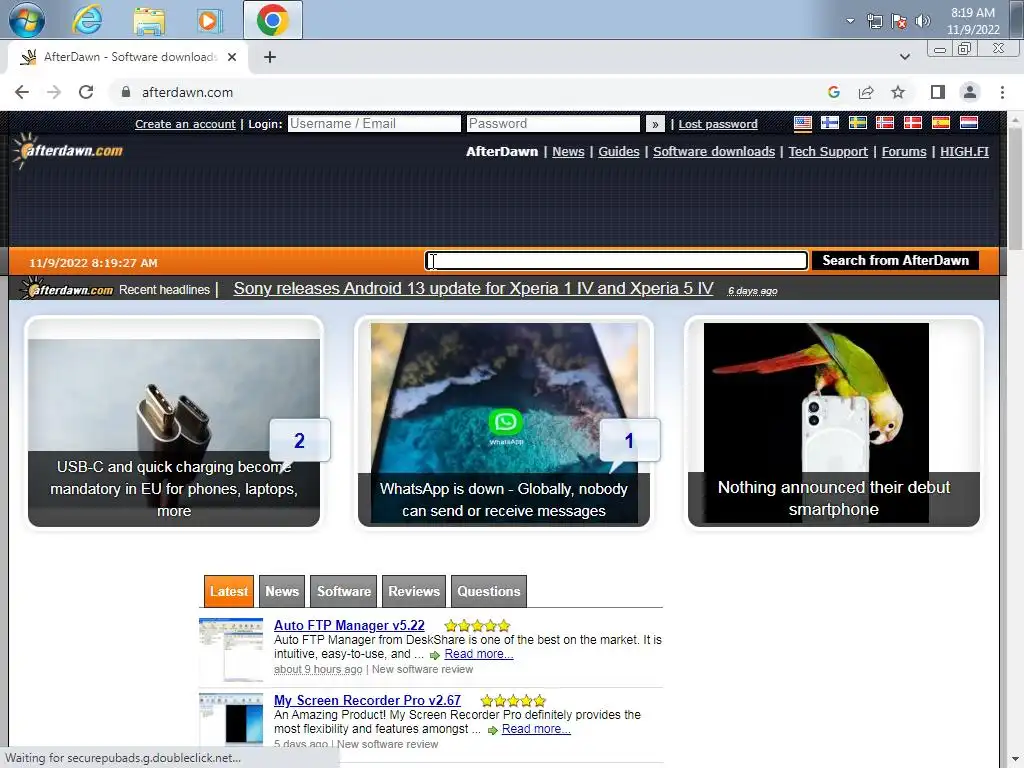Screen dimensions: 1024x768
Task: Switch to the Questions tab
Action: click(x=488, y=591)
